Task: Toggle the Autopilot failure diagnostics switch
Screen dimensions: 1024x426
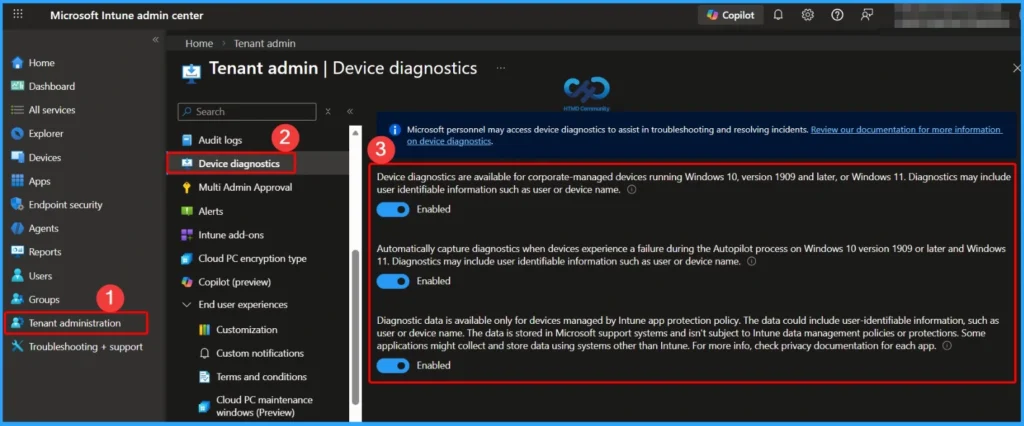Action: click(x=393, y=281)
